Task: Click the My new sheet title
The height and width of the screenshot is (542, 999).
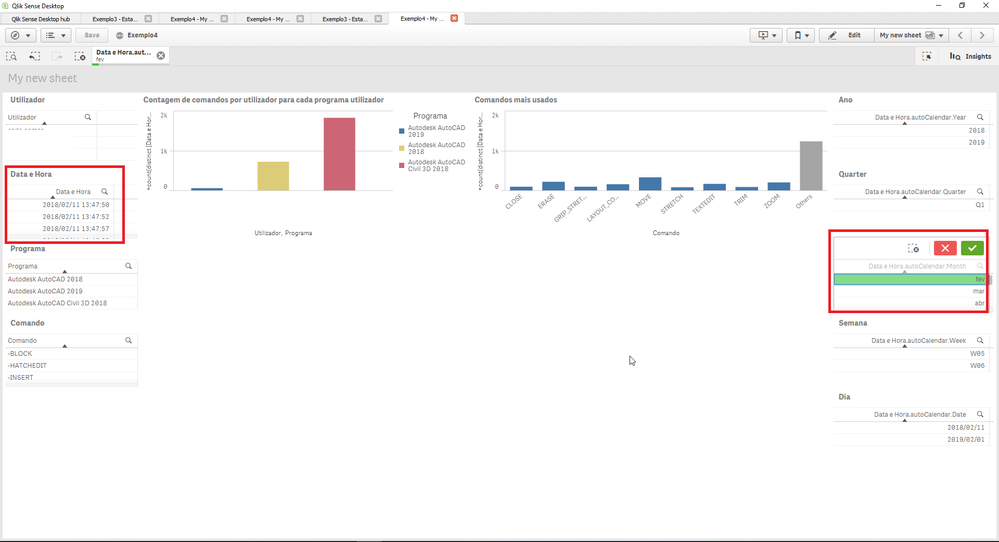Action: pos(43,78)
